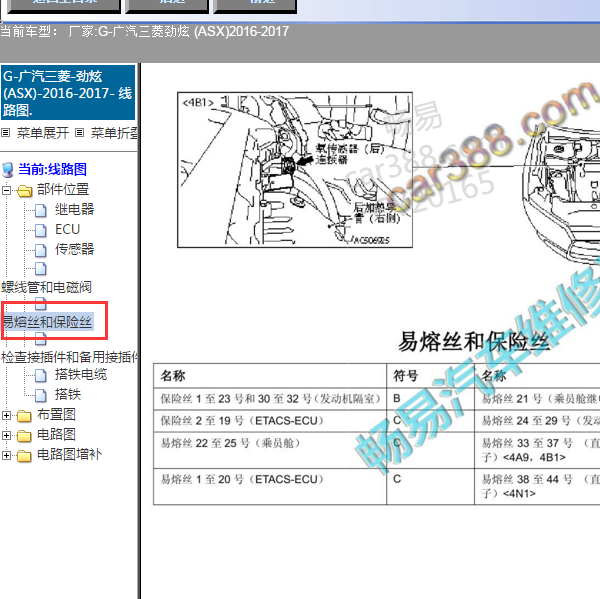Select the 部件位置 folder label

pos(63,189)
